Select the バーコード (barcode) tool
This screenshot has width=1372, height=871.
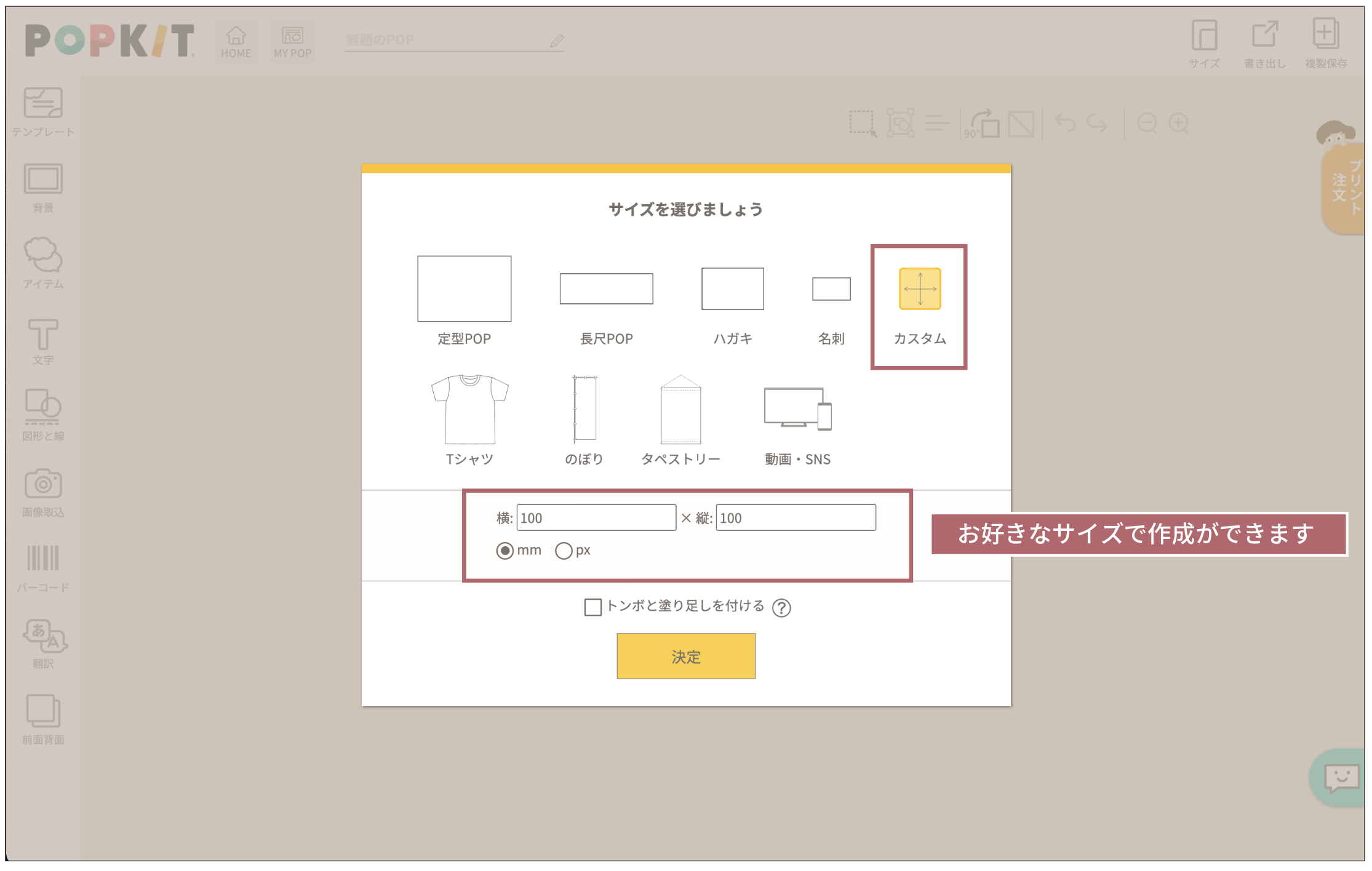click(43, 567)
